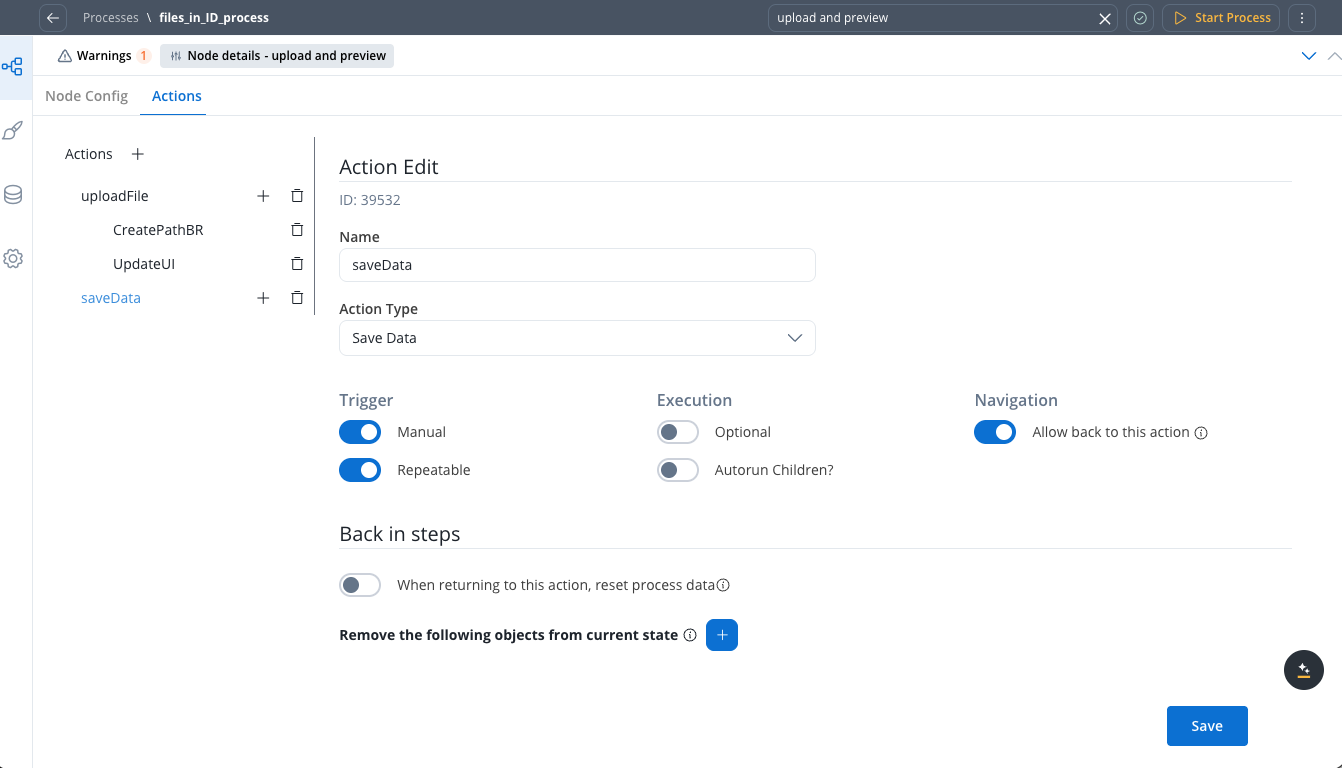Open the settings gear sidebar icon
Image resolution: width=1342 pixels, height=768 pixels.
[13, 259]
